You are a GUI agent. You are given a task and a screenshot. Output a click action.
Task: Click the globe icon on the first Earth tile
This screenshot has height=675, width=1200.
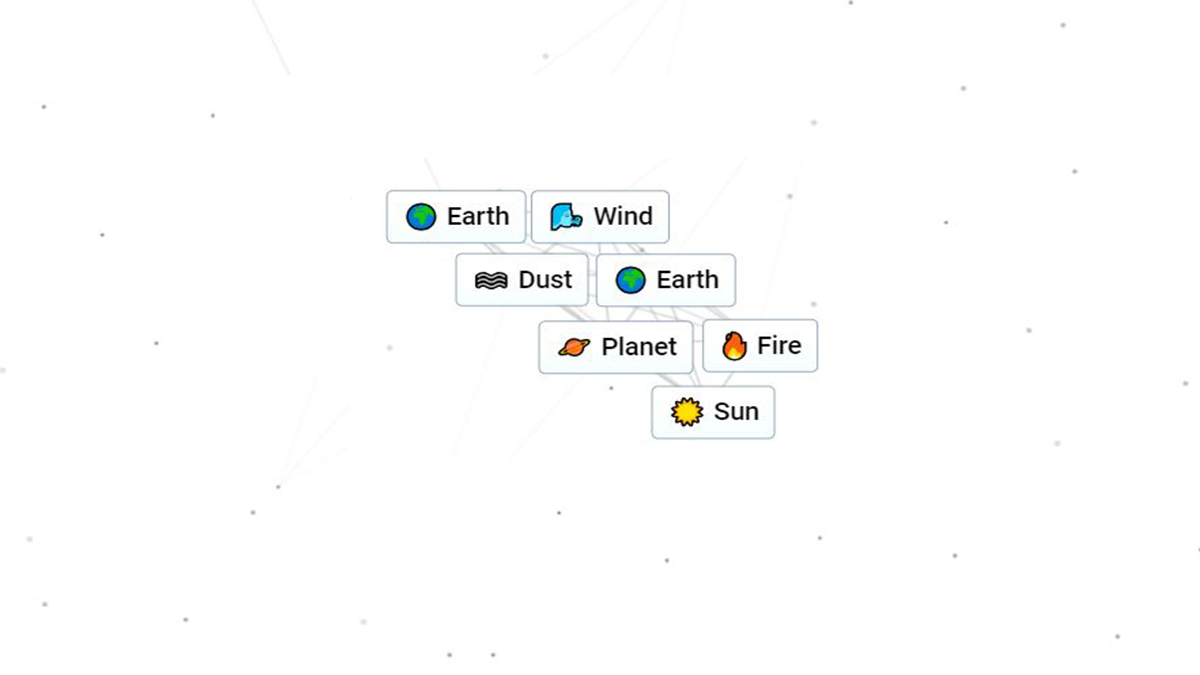(421, 216)
